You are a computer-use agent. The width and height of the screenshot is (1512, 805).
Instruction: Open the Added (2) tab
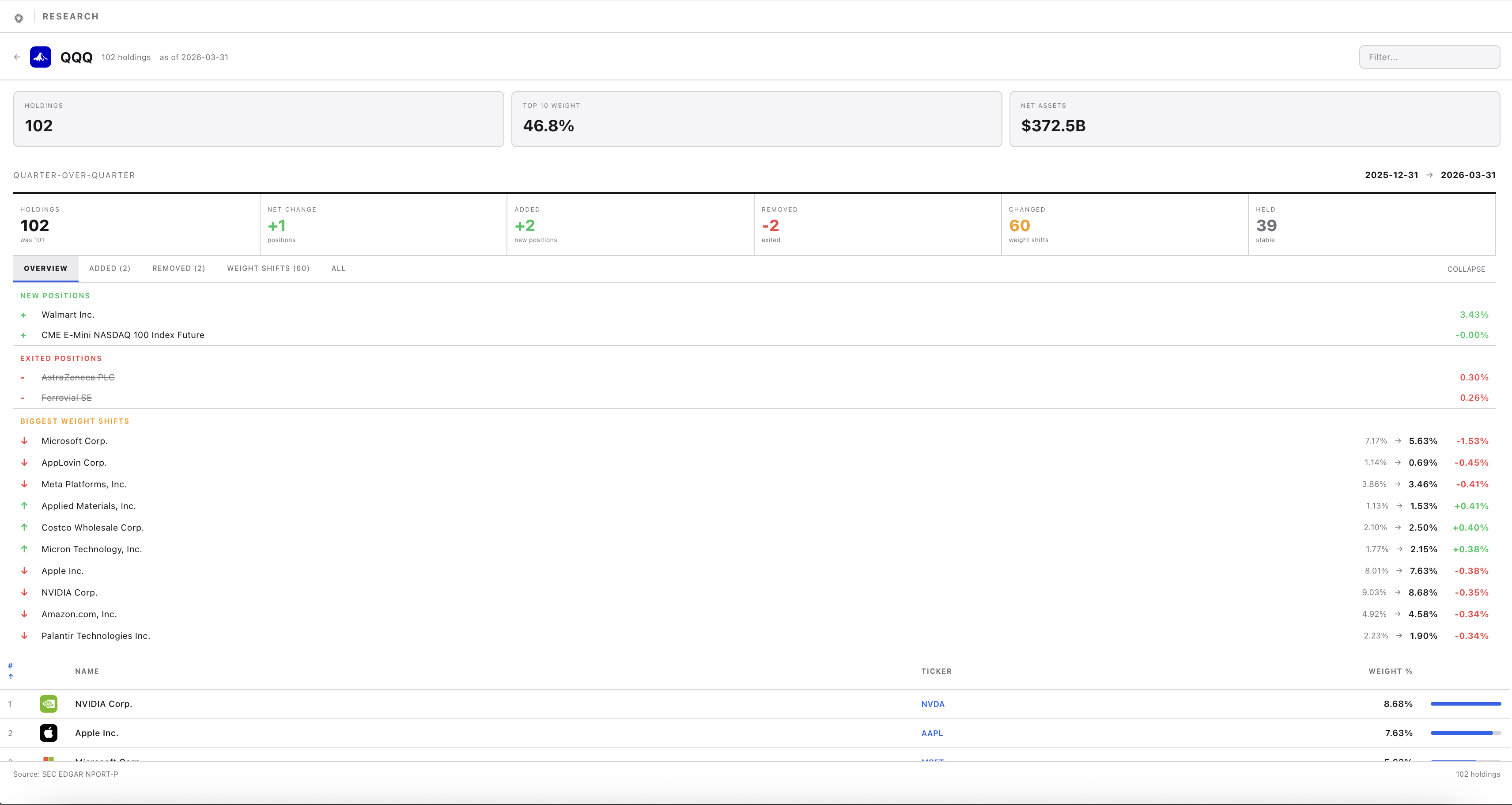110,268
